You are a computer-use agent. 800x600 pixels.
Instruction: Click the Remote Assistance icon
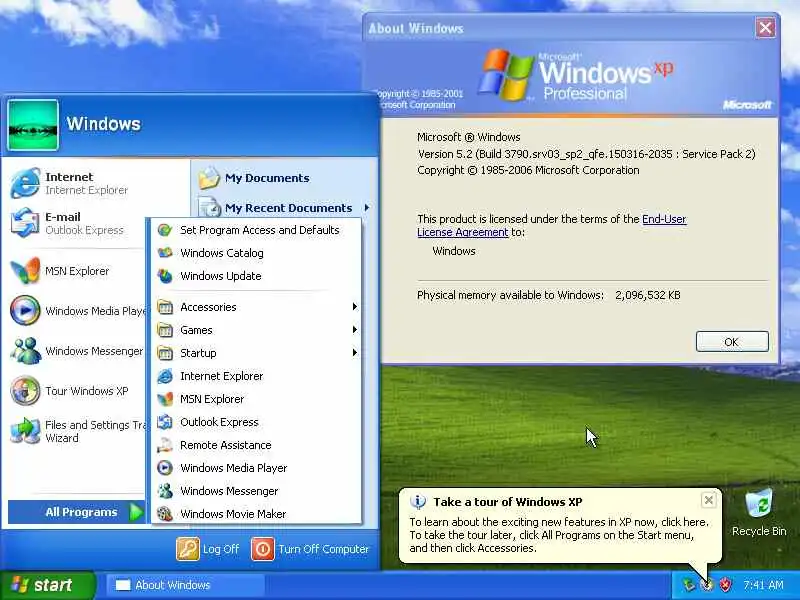click(165, 445)
